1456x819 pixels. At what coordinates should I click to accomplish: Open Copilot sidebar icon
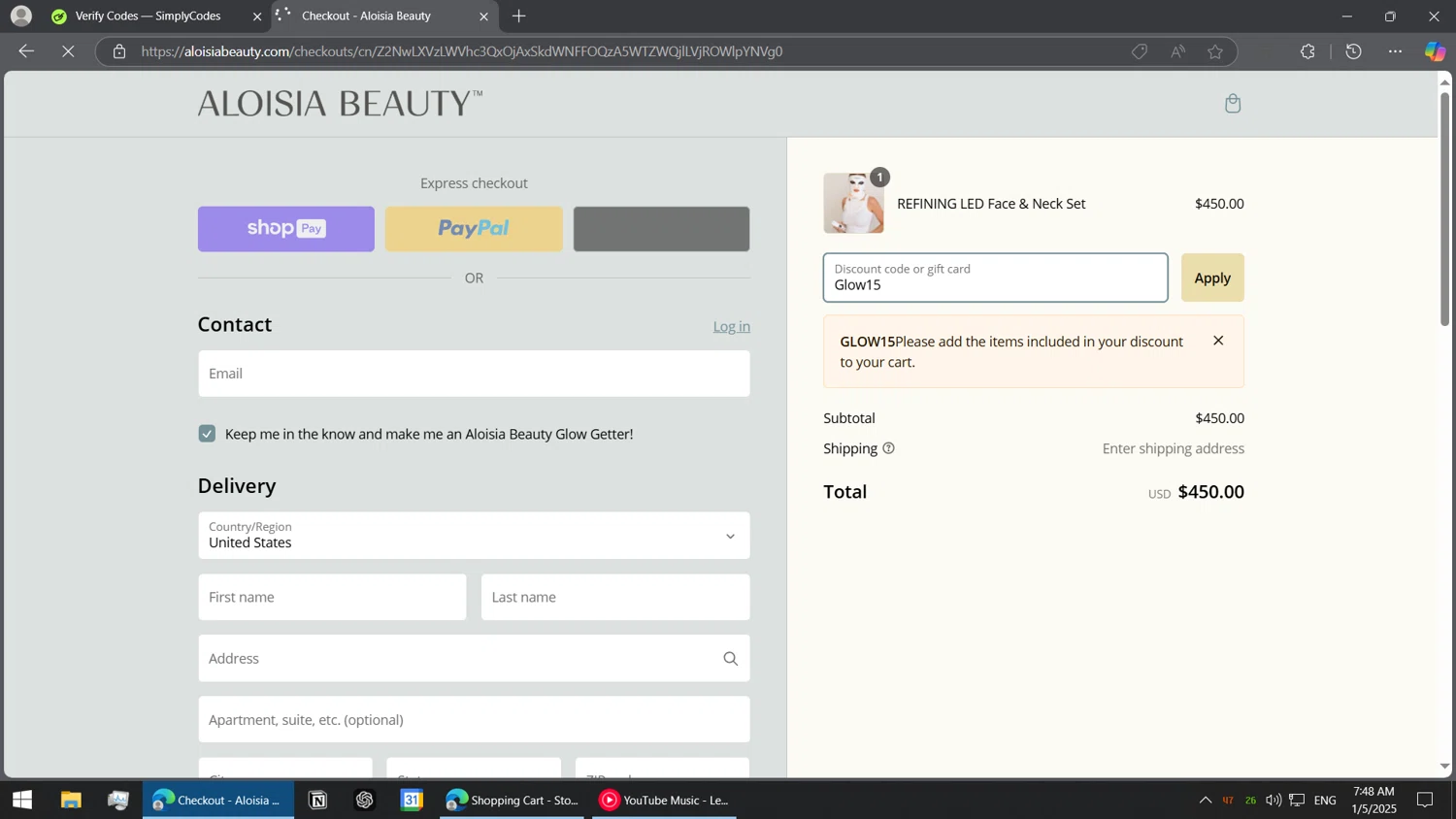pos(1436,51)
